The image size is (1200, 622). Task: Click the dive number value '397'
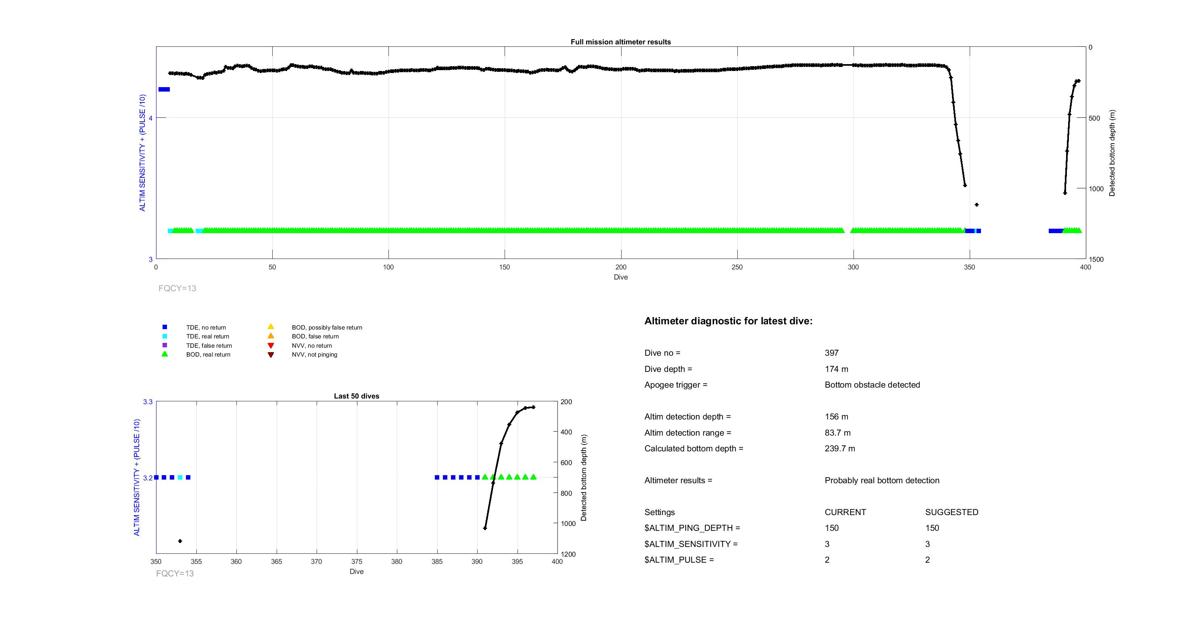[x=832, y=353]
